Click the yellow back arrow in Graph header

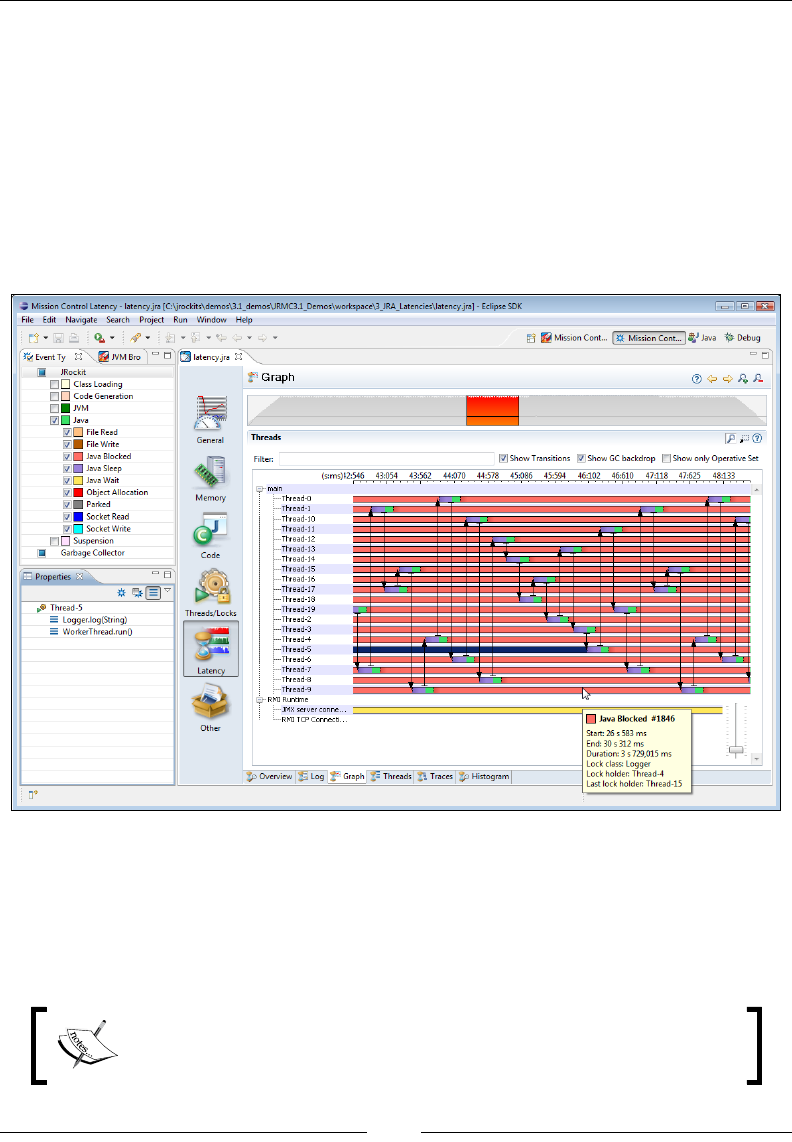712,379
